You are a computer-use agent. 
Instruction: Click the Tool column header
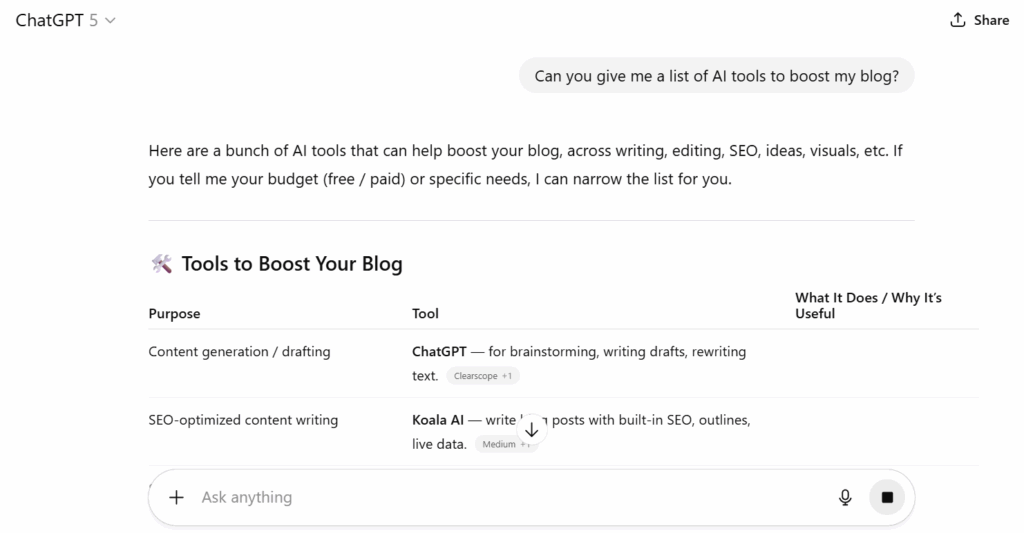pyautogui.click(x=425, y=313)
